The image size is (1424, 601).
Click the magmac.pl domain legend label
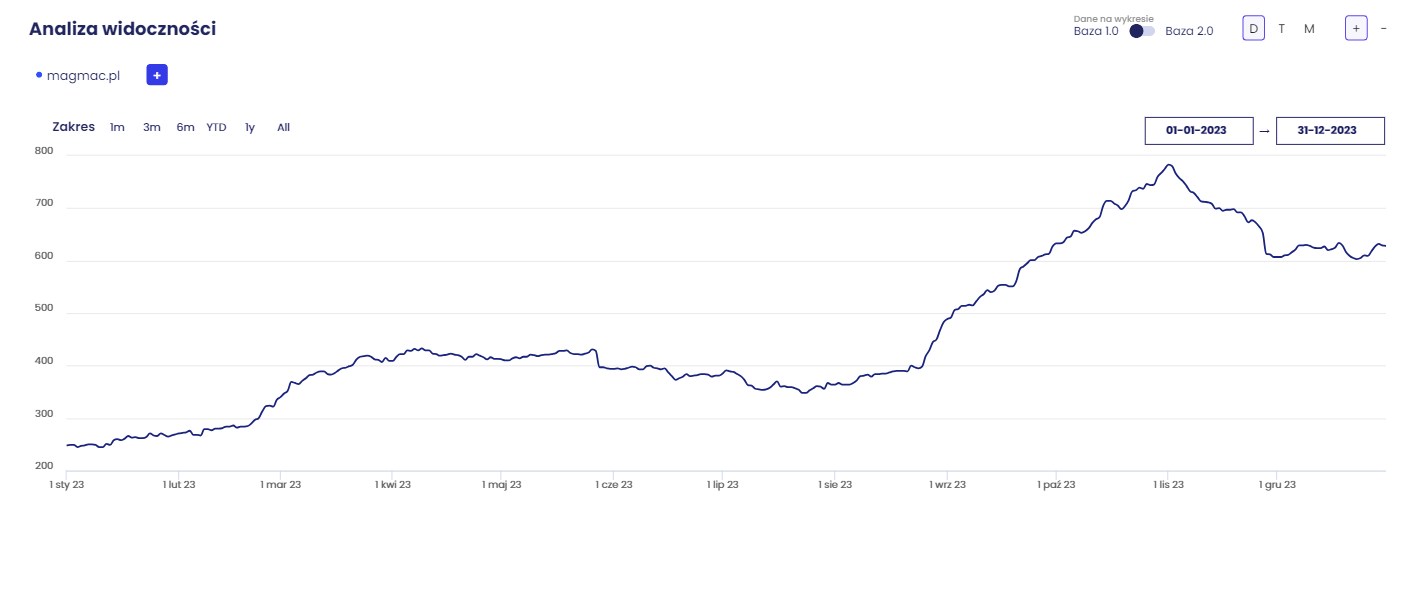point(83,75)
